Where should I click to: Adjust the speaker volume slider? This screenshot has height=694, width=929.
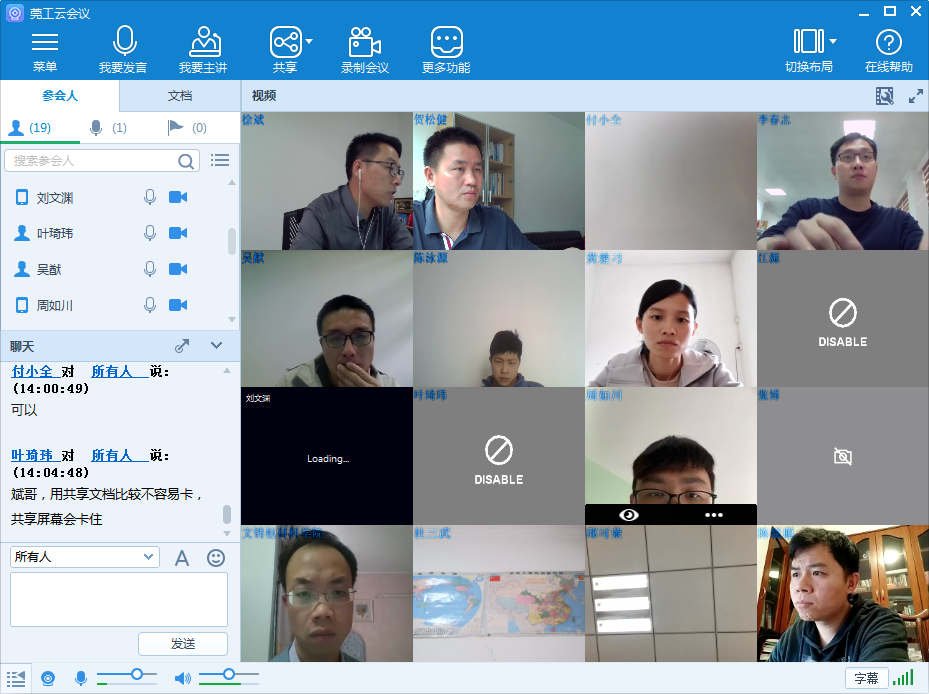point(229,674)
